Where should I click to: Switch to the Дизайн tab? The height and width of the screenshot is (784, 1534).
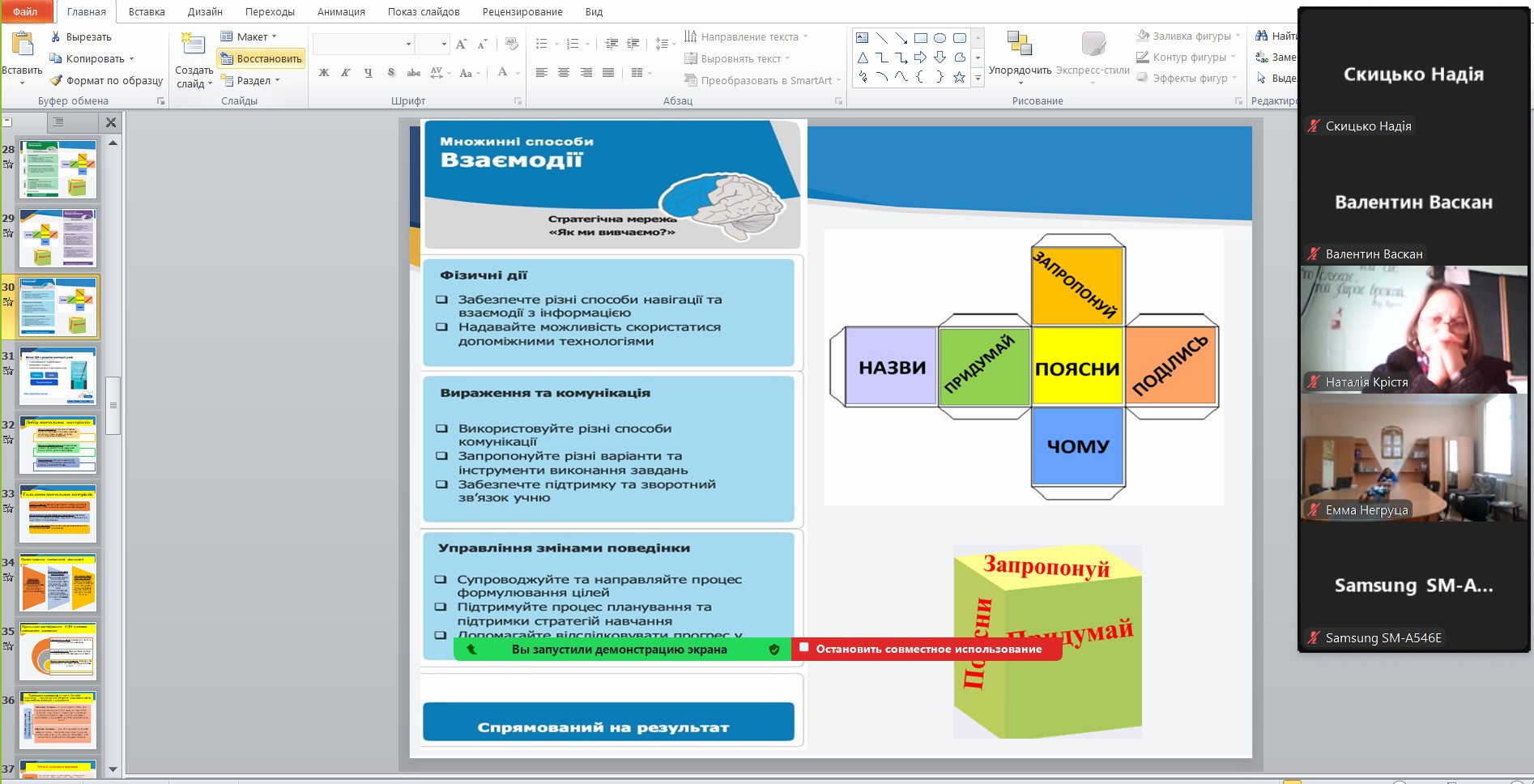coord(205,11)
